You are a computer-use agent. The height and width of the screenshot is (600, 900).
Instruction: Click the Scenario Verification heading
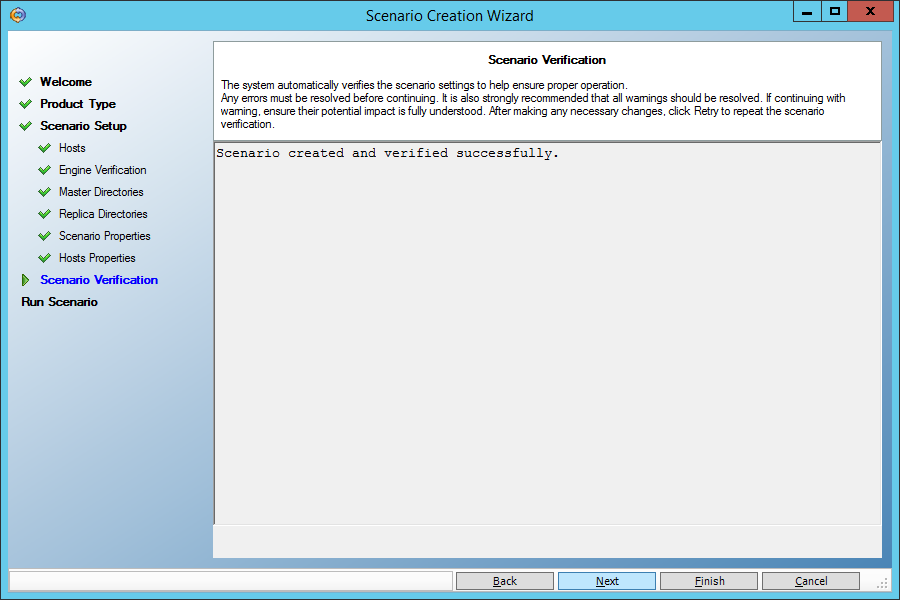pos(547,60)
